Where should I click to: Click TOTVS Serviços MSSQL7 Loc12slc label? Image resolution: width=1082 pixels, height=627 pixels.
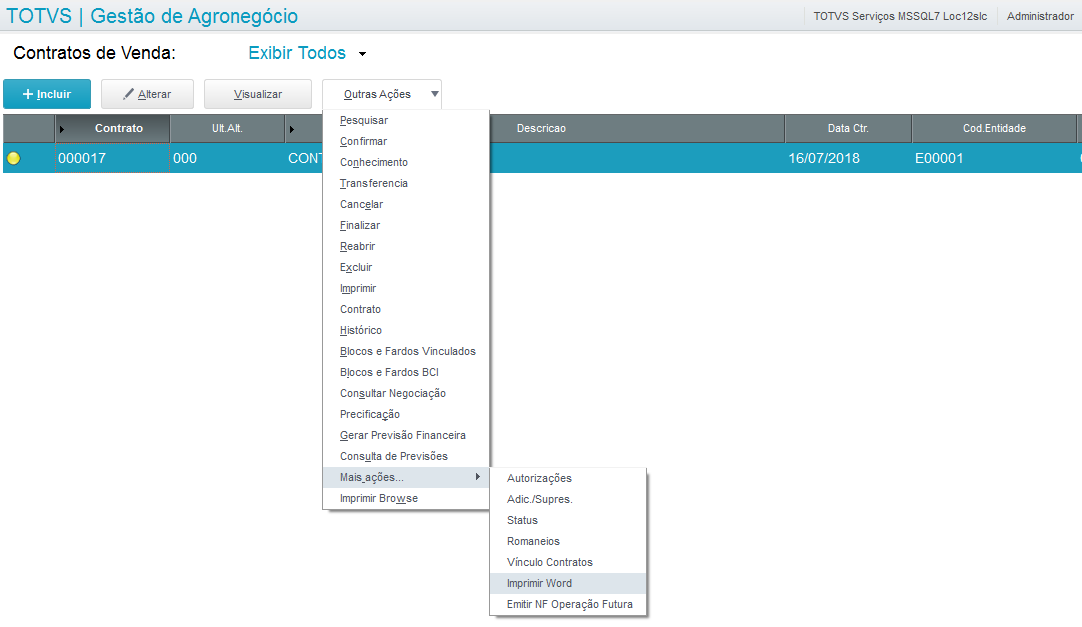point(900,16)
